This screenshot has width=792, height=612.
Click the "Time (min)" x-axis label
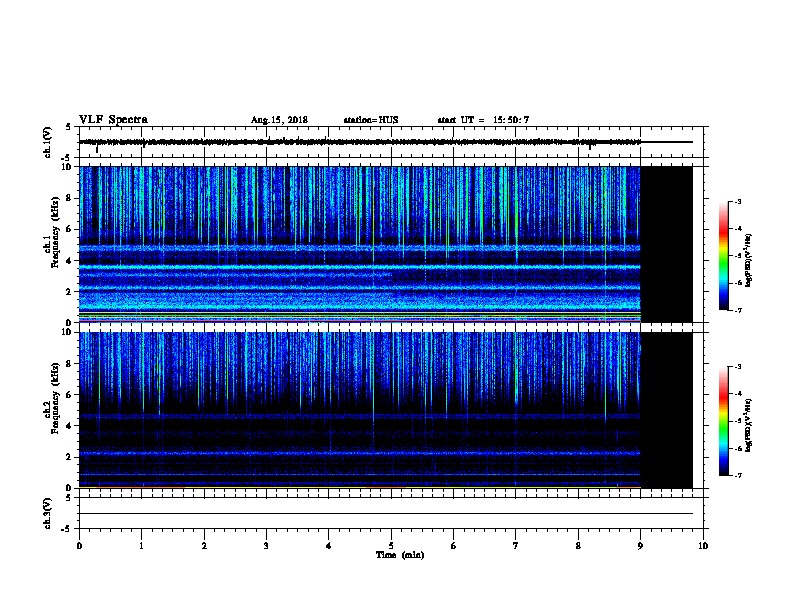400,555
